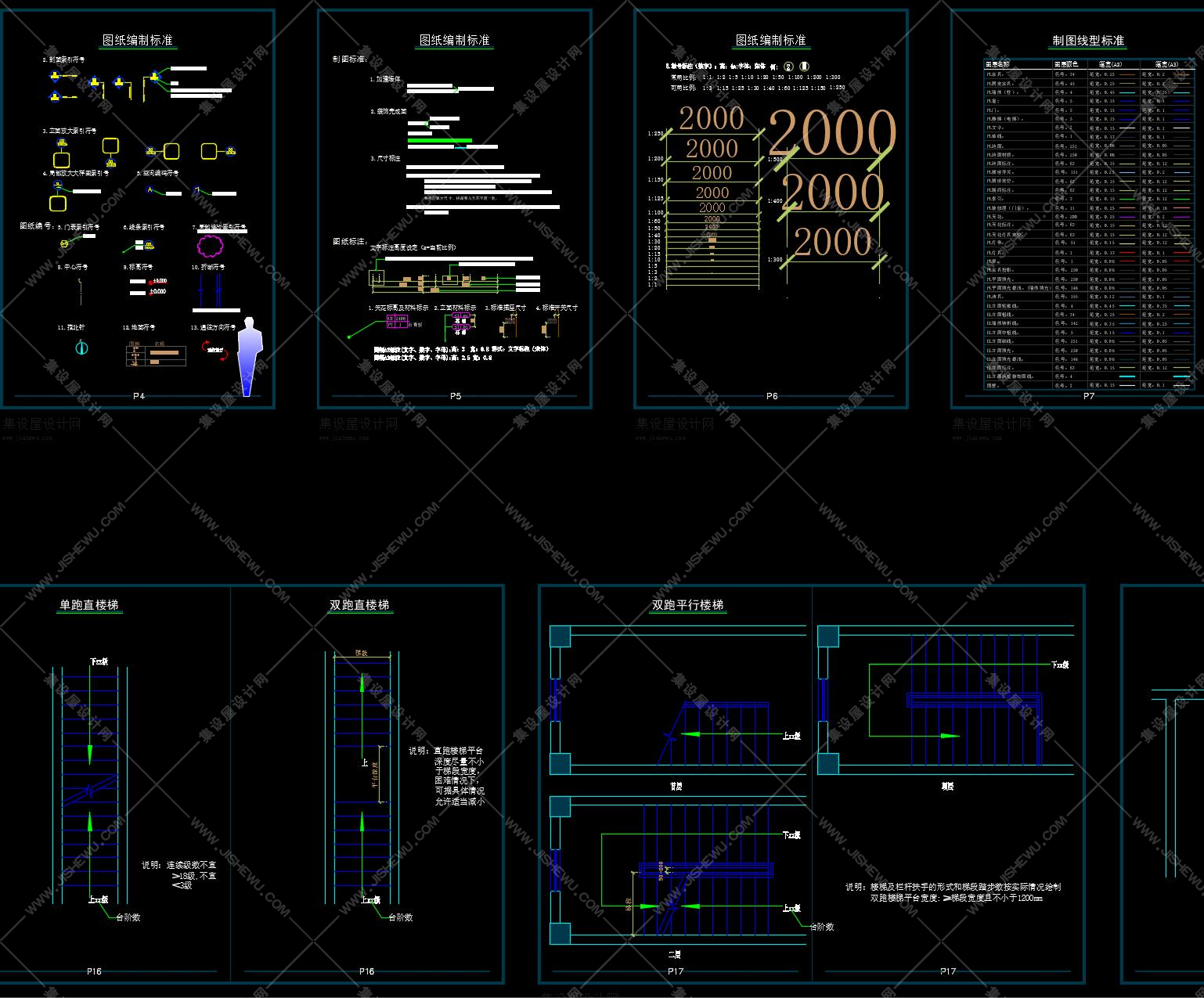This screenshot has width=1204, height=998.
Task: Select the purple line sample in 笔宽(A2) column
Action: [x=1127, y=218]
